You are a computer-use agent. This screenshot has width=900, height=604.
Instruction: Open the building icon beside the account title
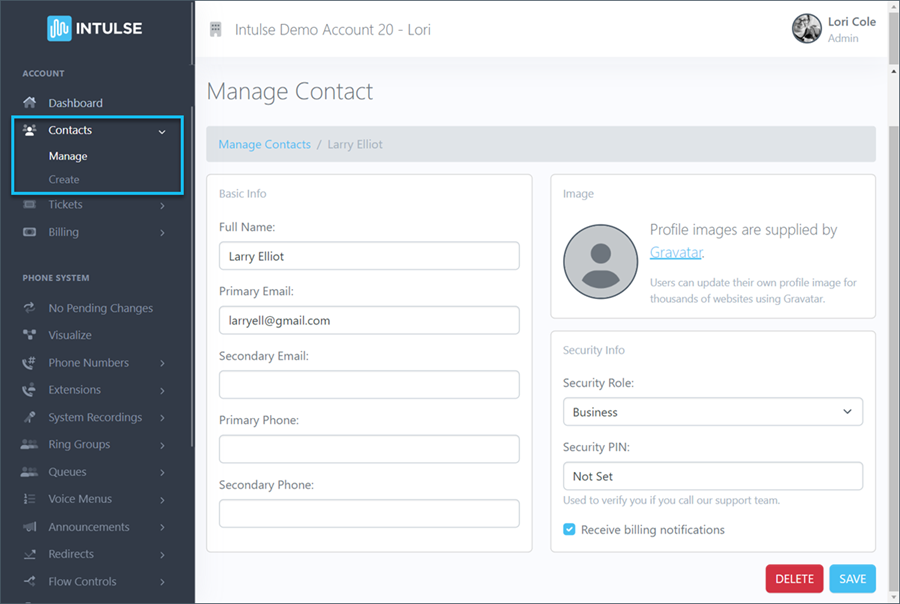tap(215, 29)
